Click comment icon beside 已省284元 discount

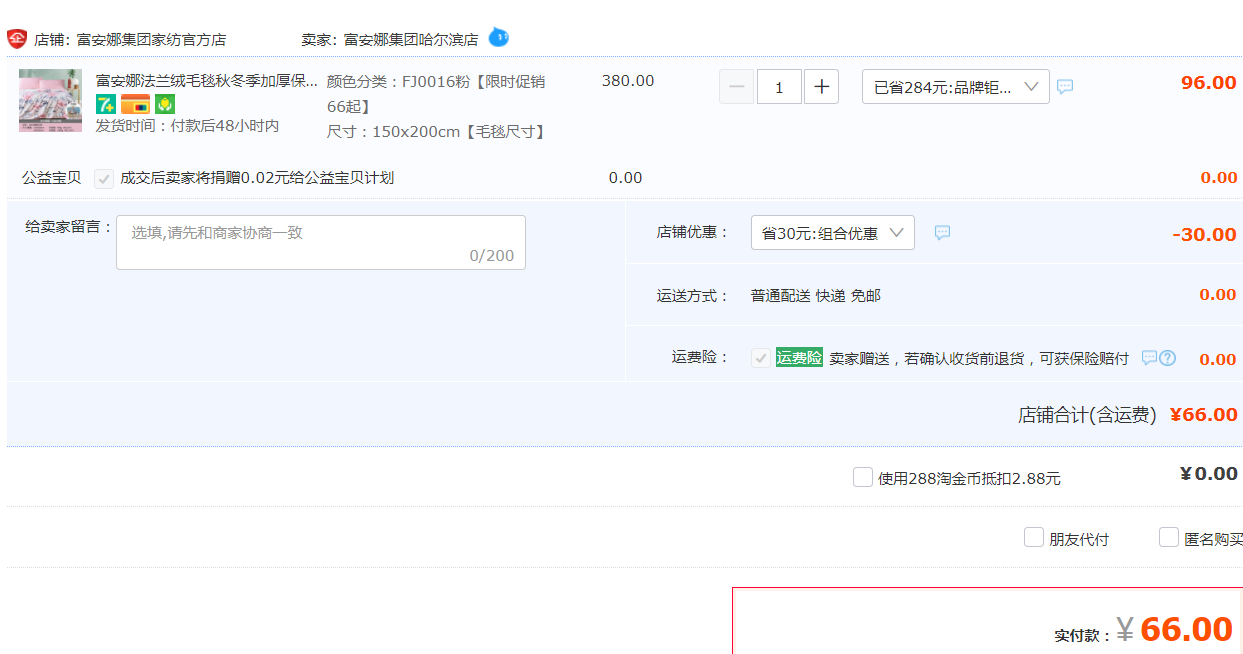1065,87
